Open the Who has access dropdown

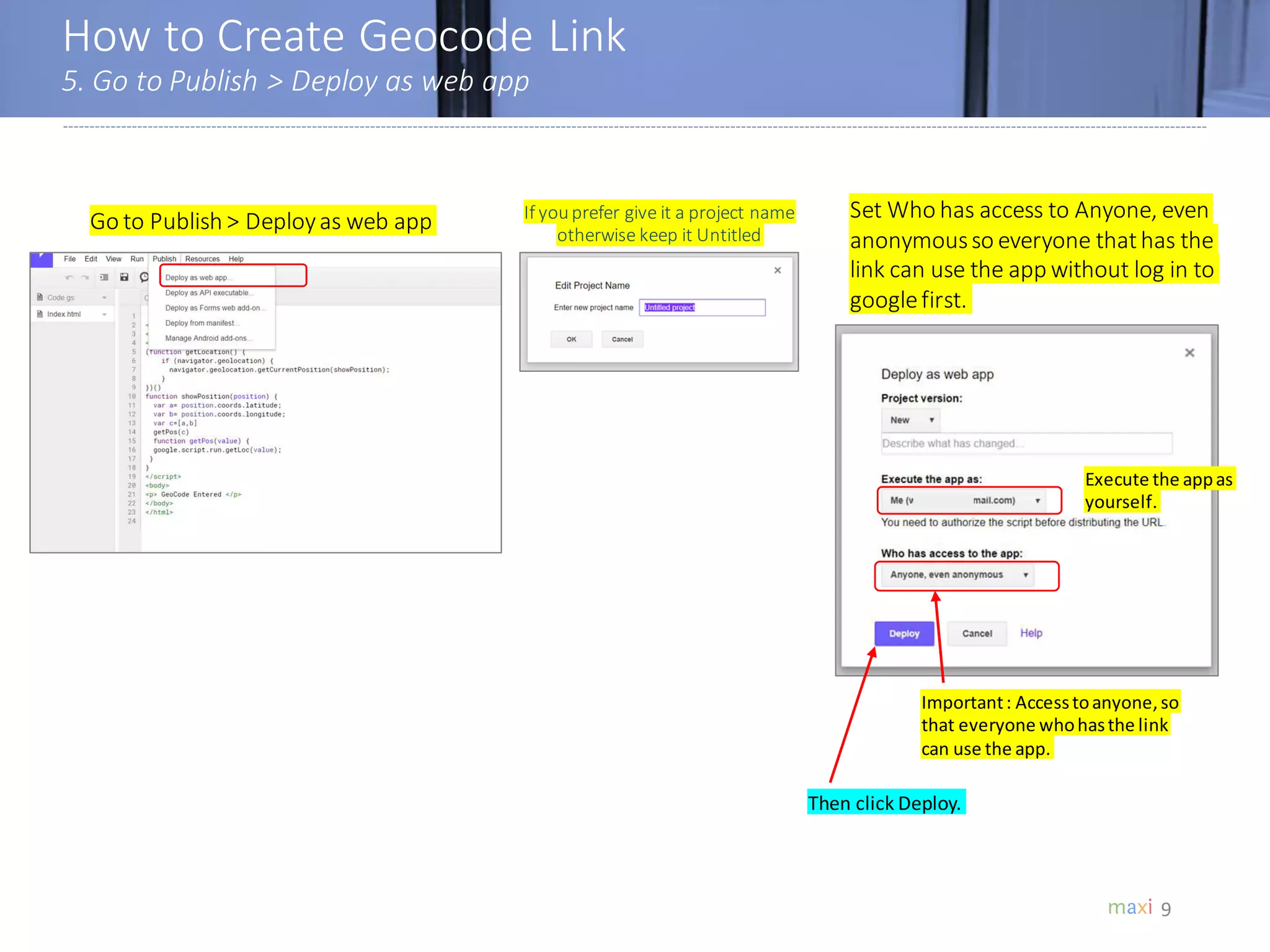tap(957, 575)
